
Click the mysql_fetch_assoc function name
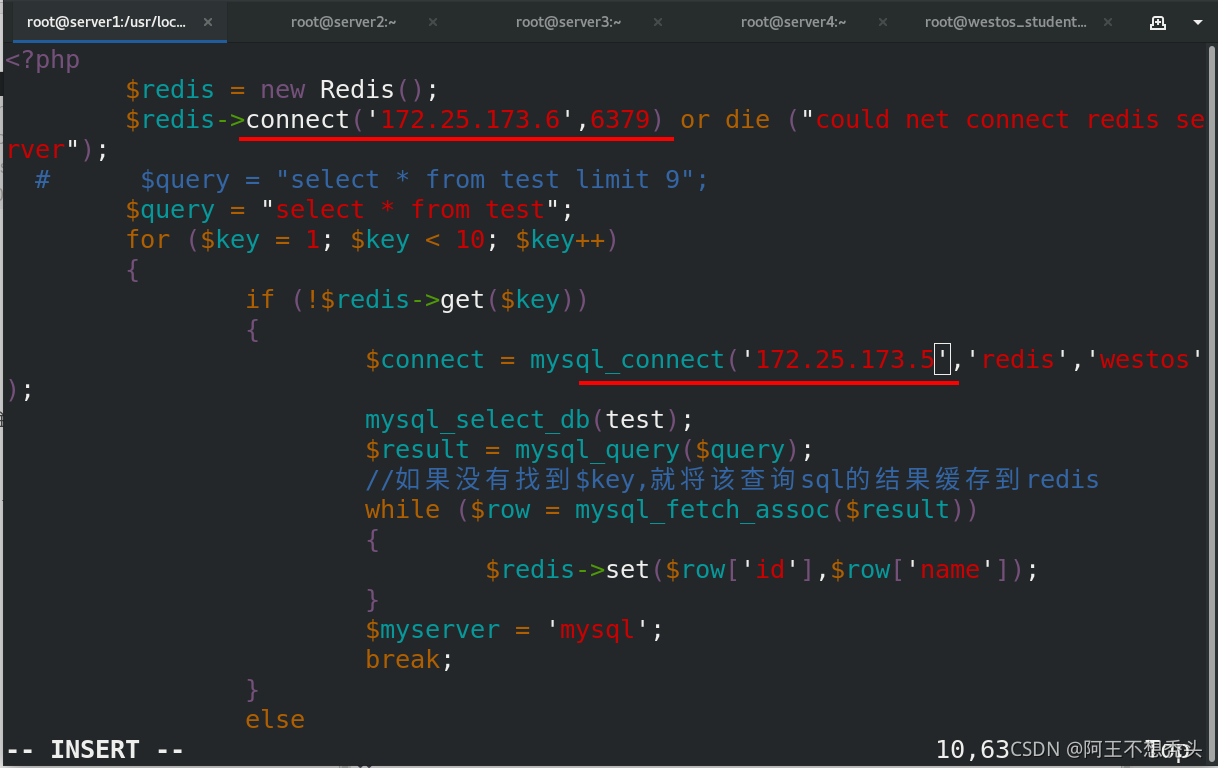[701, 510]
